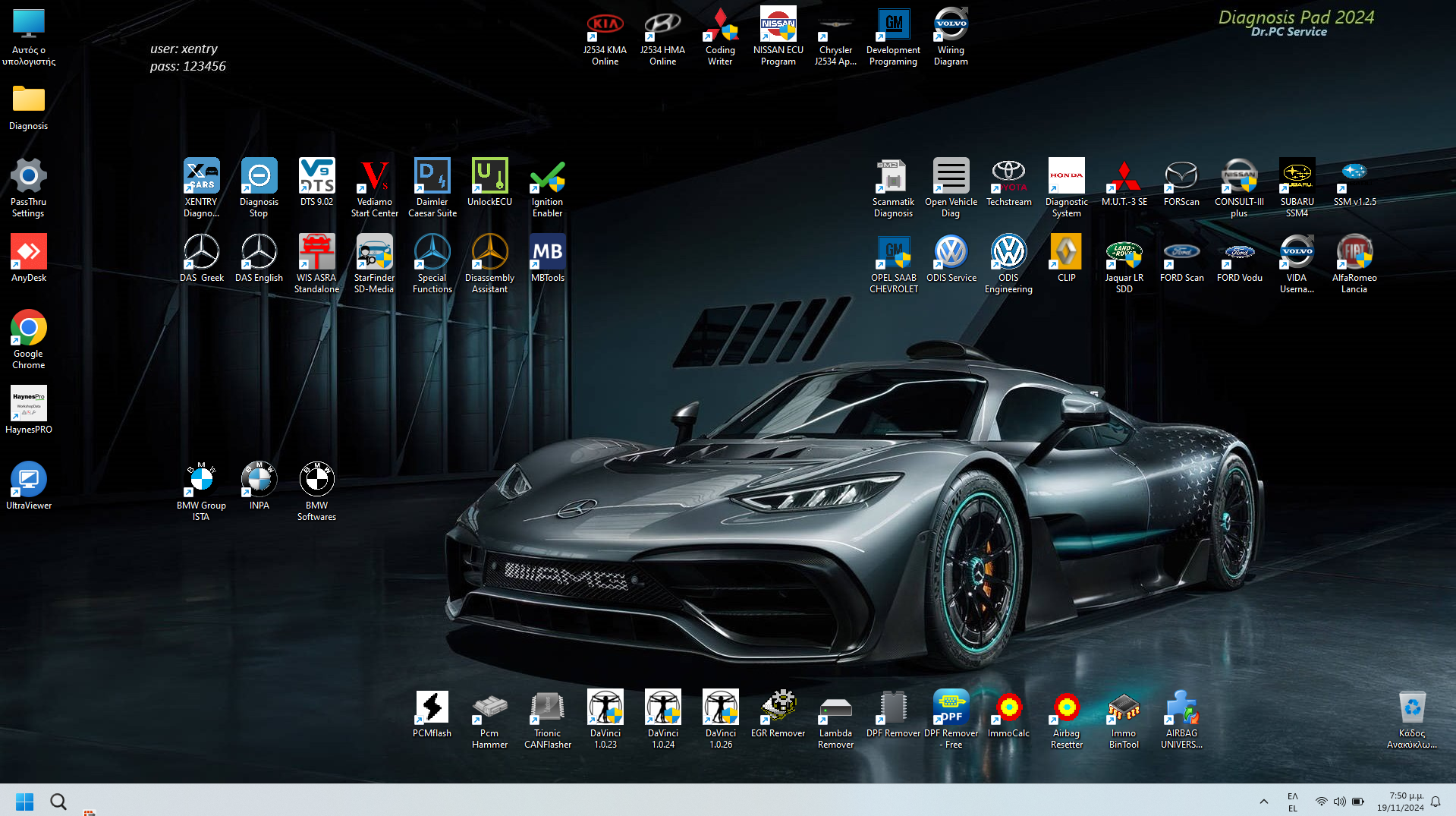Viewport: 1456px width, 816px height.
Task: Select the DAS Greek icon
Action: (x=201, y=258)
